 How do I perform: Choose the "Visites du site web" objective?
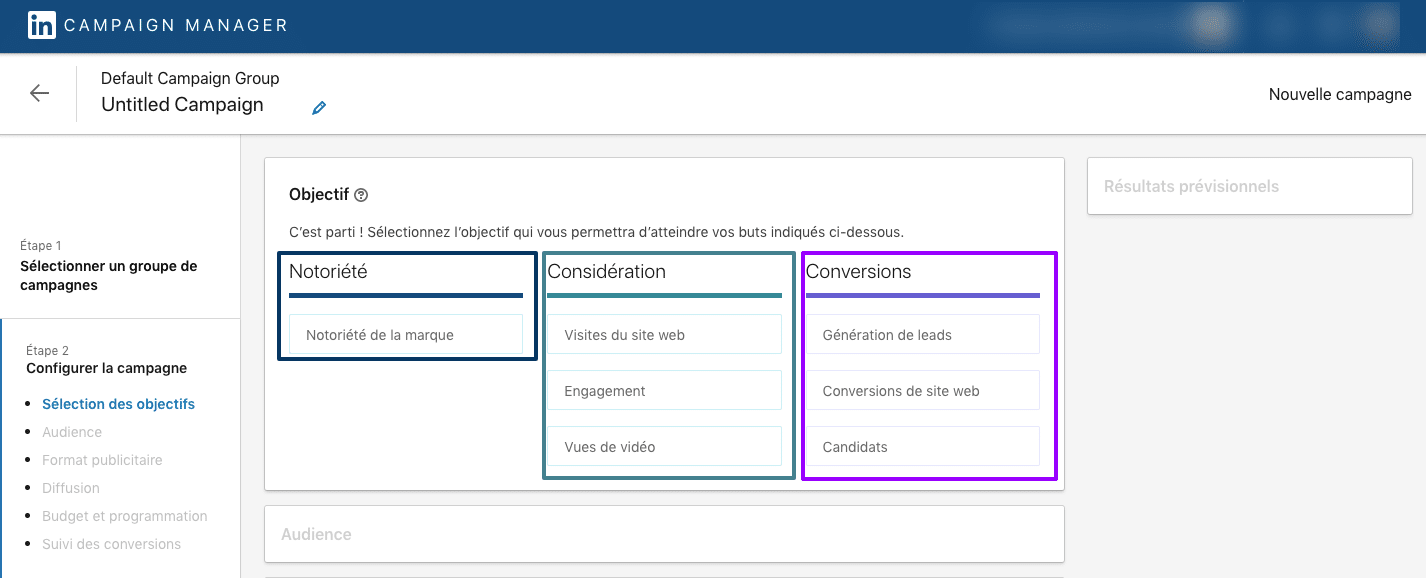tap(664, 334)
